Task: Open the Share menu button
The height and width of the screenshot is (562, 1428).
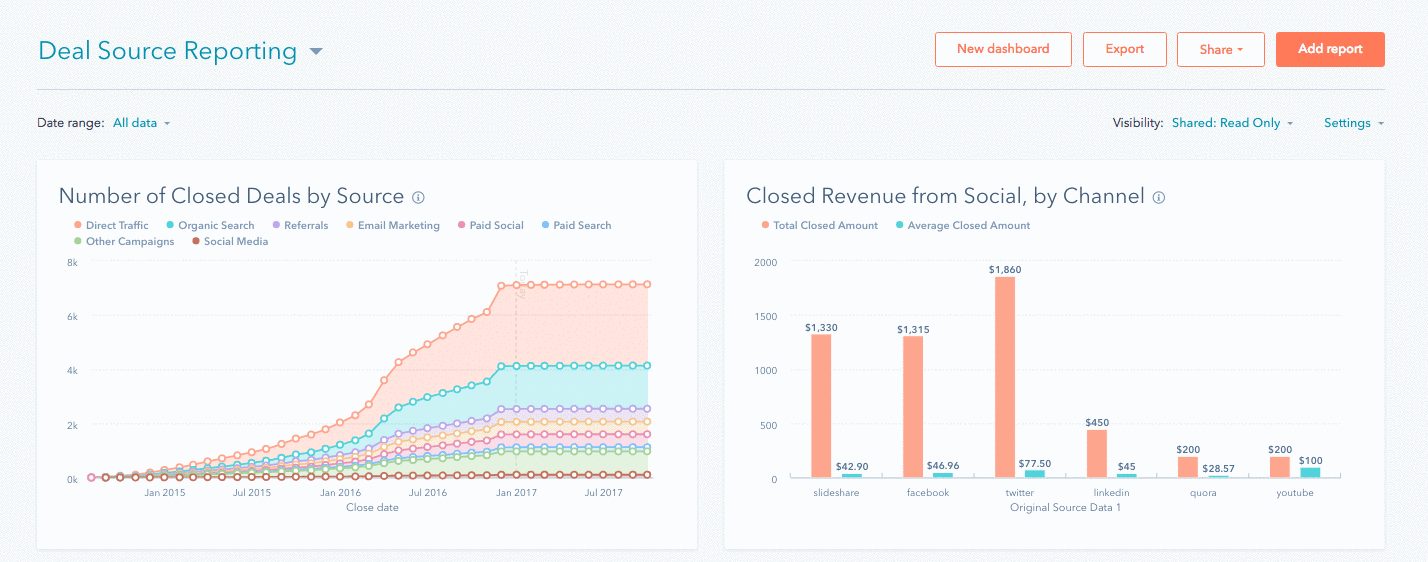Action: tap(1220, 49)
